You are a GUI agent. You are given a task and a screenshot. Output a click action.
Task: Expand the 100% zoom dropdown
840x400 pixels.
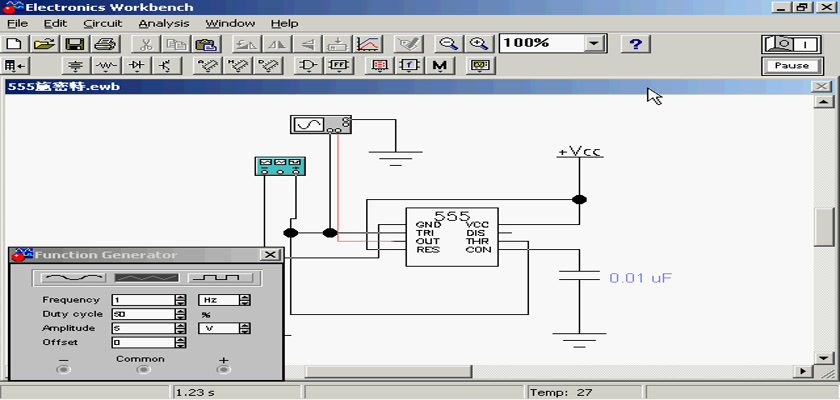(x=594, y=43)
